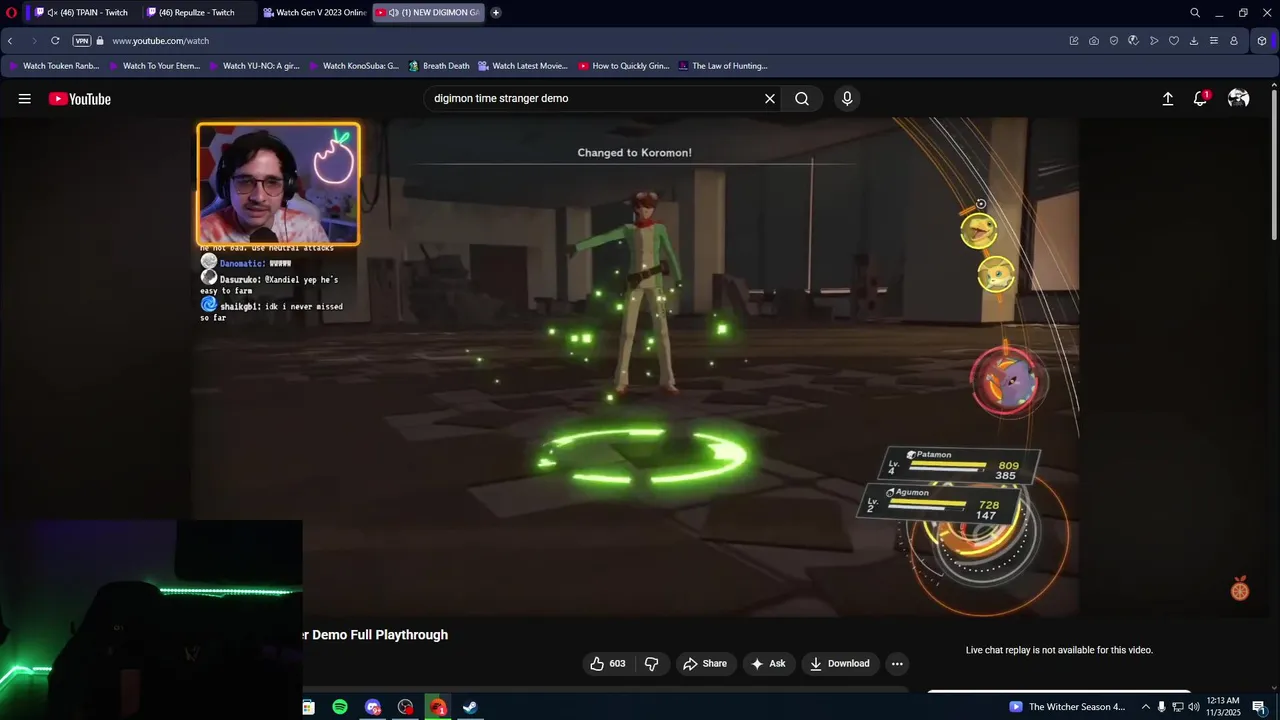This screenshot has height=720, width=1280.
Task: Open the Share button
Action: tap(705, 664)
